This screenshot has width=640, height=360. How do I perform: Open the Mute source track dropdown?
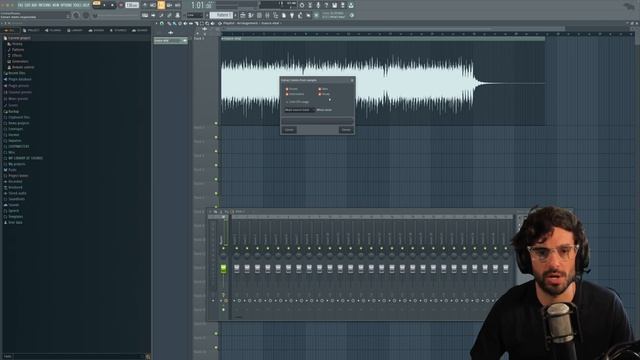click(x=300, y=110)
